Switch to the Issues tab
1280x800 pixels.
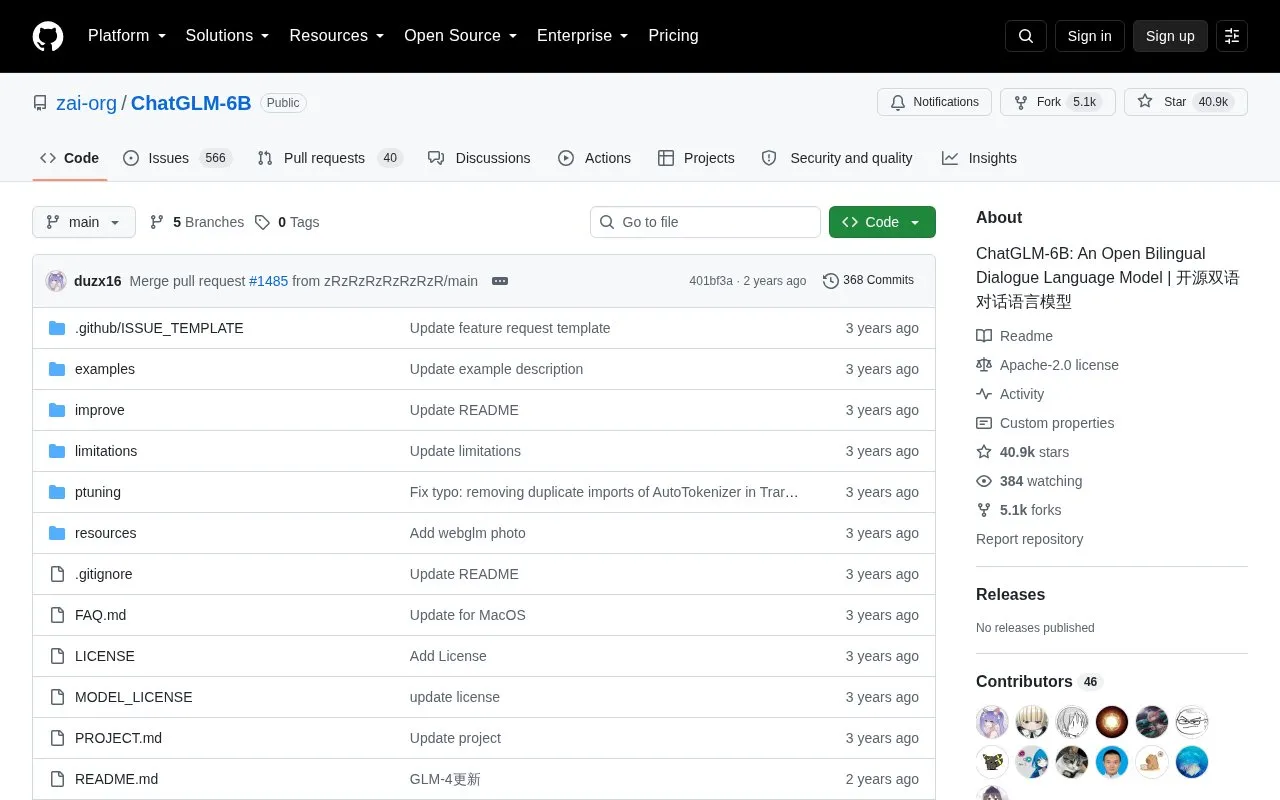coord(177,158)
